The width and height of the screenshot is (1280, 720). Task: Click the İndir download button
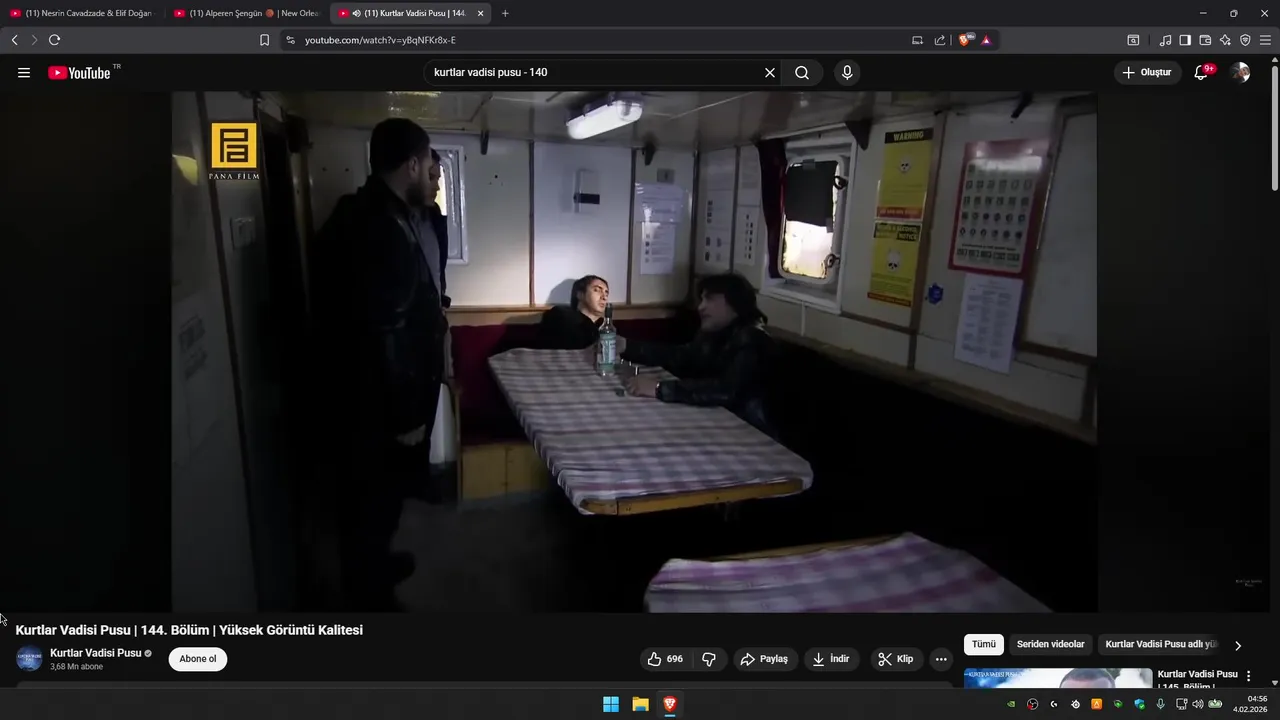point(832,659)
